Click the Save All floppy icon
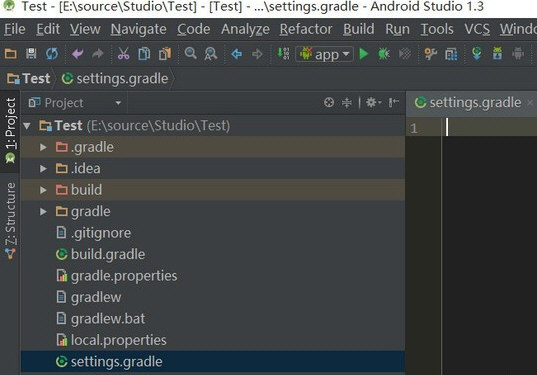The height and width of the screenshot is (375, 537). [31, 54]
